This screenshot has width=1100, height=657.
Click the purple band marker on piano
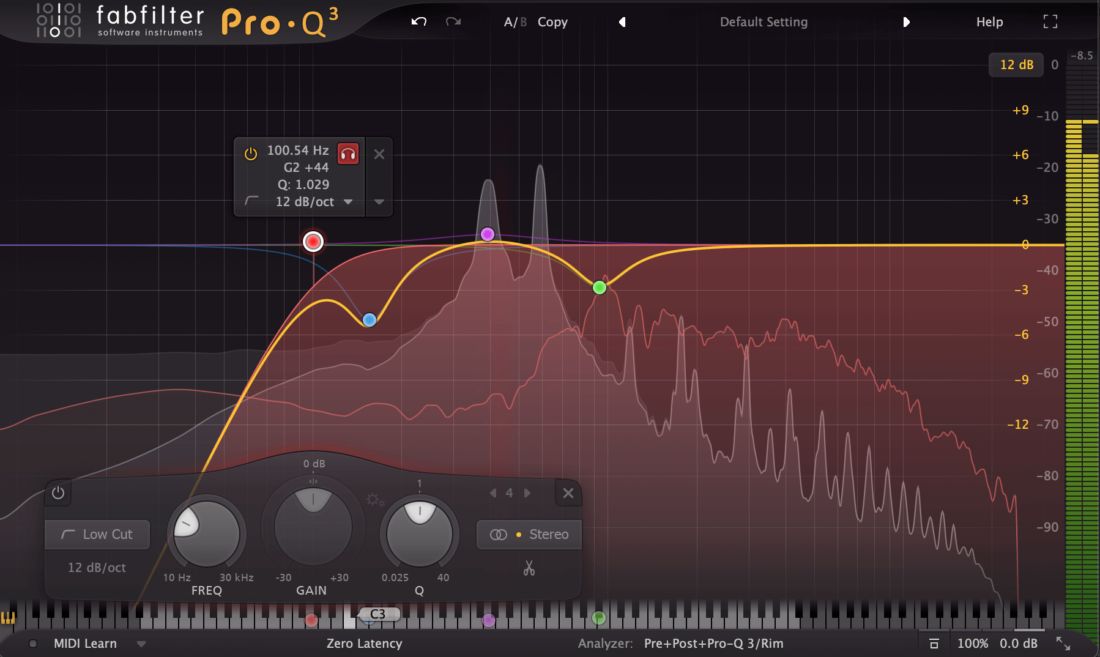click(x=489, y=620)
